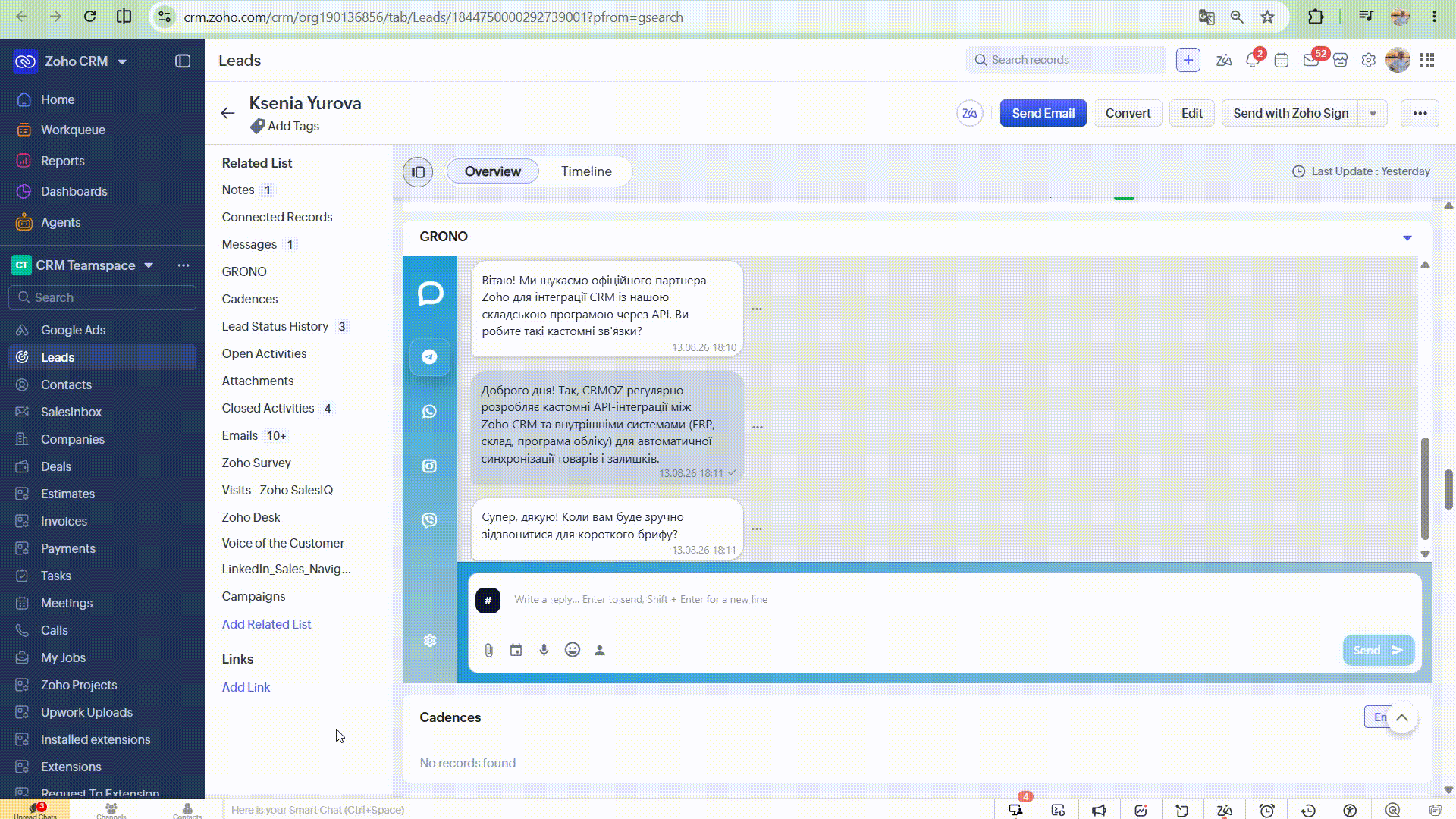
Task: Open the calendar icon in top bar
Action: coord(1282,60)
